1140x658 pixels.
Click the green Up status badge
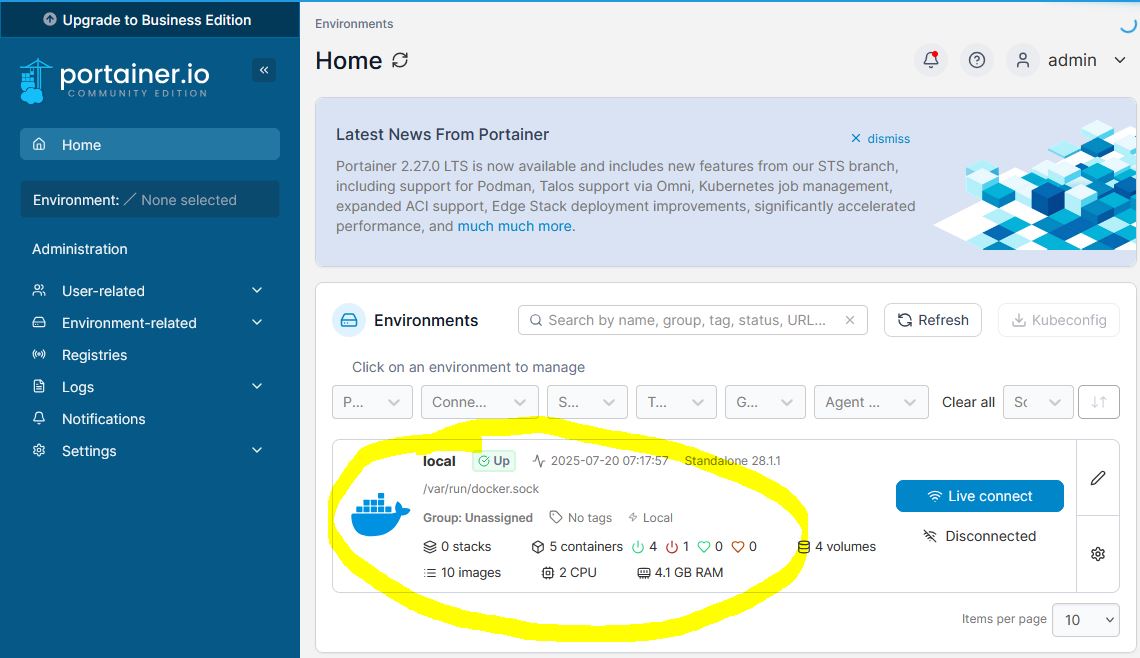tap(494, 461)
